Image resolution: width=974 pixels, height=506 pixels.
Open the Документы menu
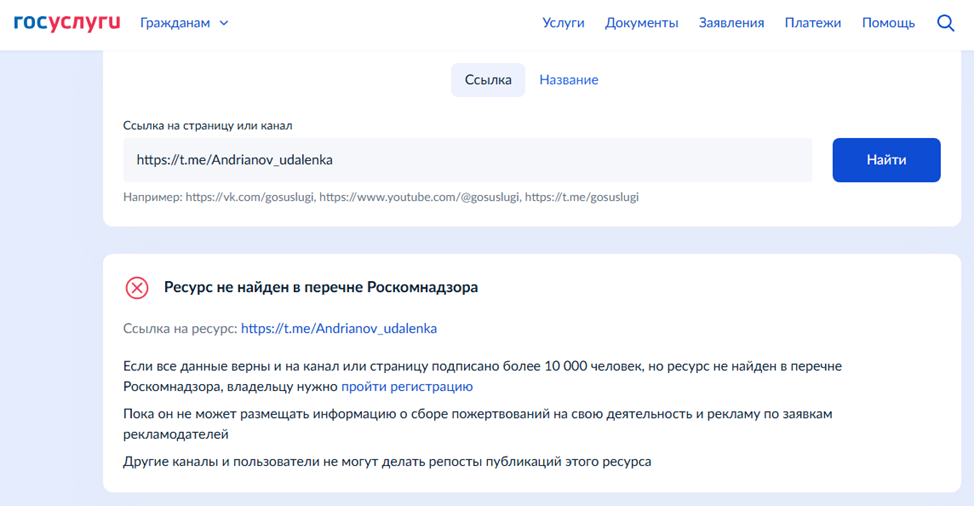click(642, 23)
